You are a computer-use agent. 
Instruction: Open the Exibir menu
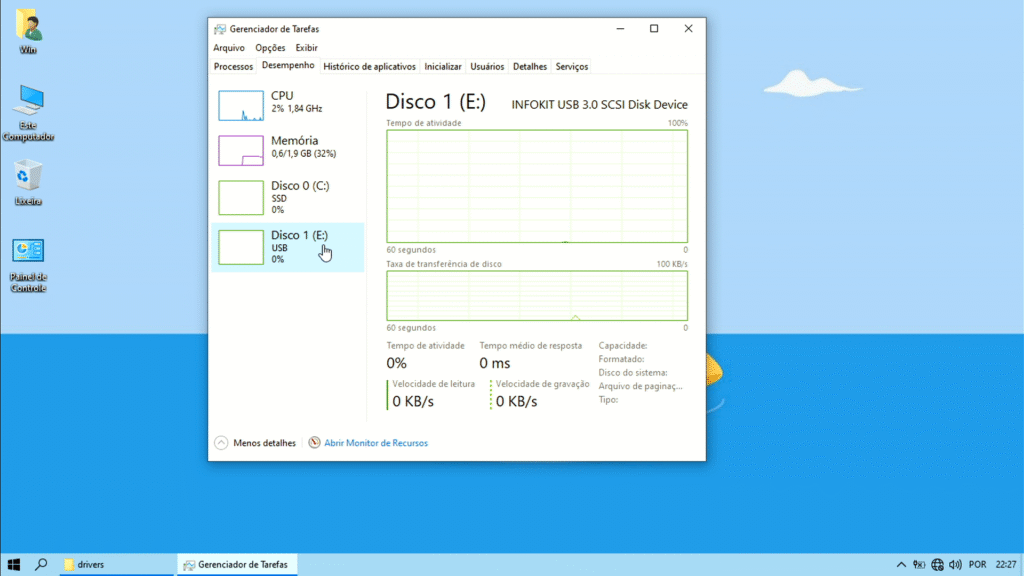tap(306, 48)
